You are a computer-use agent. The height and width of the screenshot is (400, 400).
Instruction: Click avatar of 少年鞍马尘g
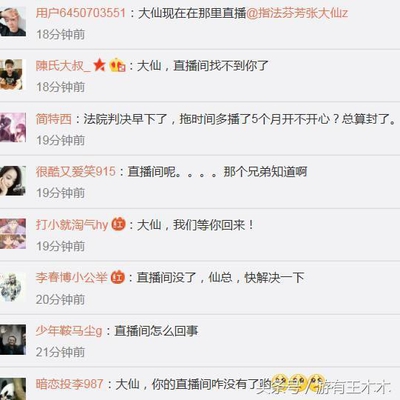(13, 339)
